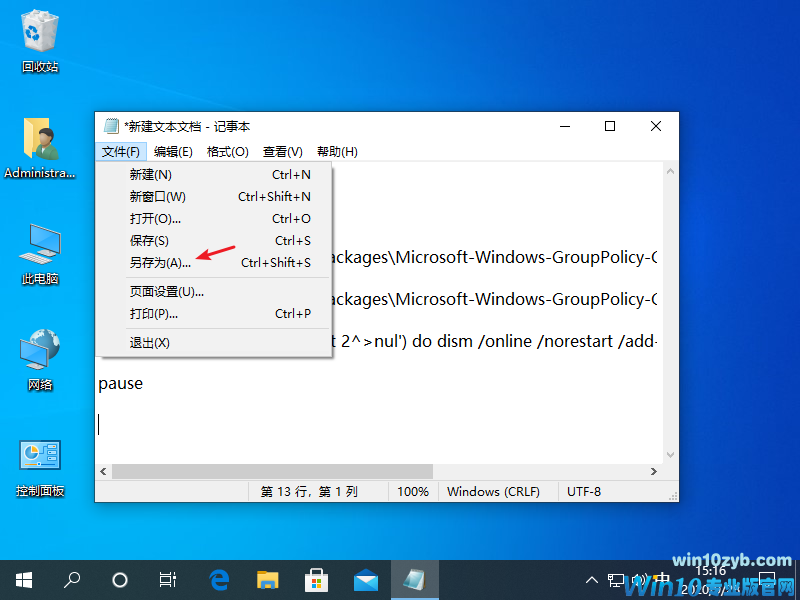Expand hidden system tray icons chevron
The image size is (800, 600).
[x=592, y=579]
